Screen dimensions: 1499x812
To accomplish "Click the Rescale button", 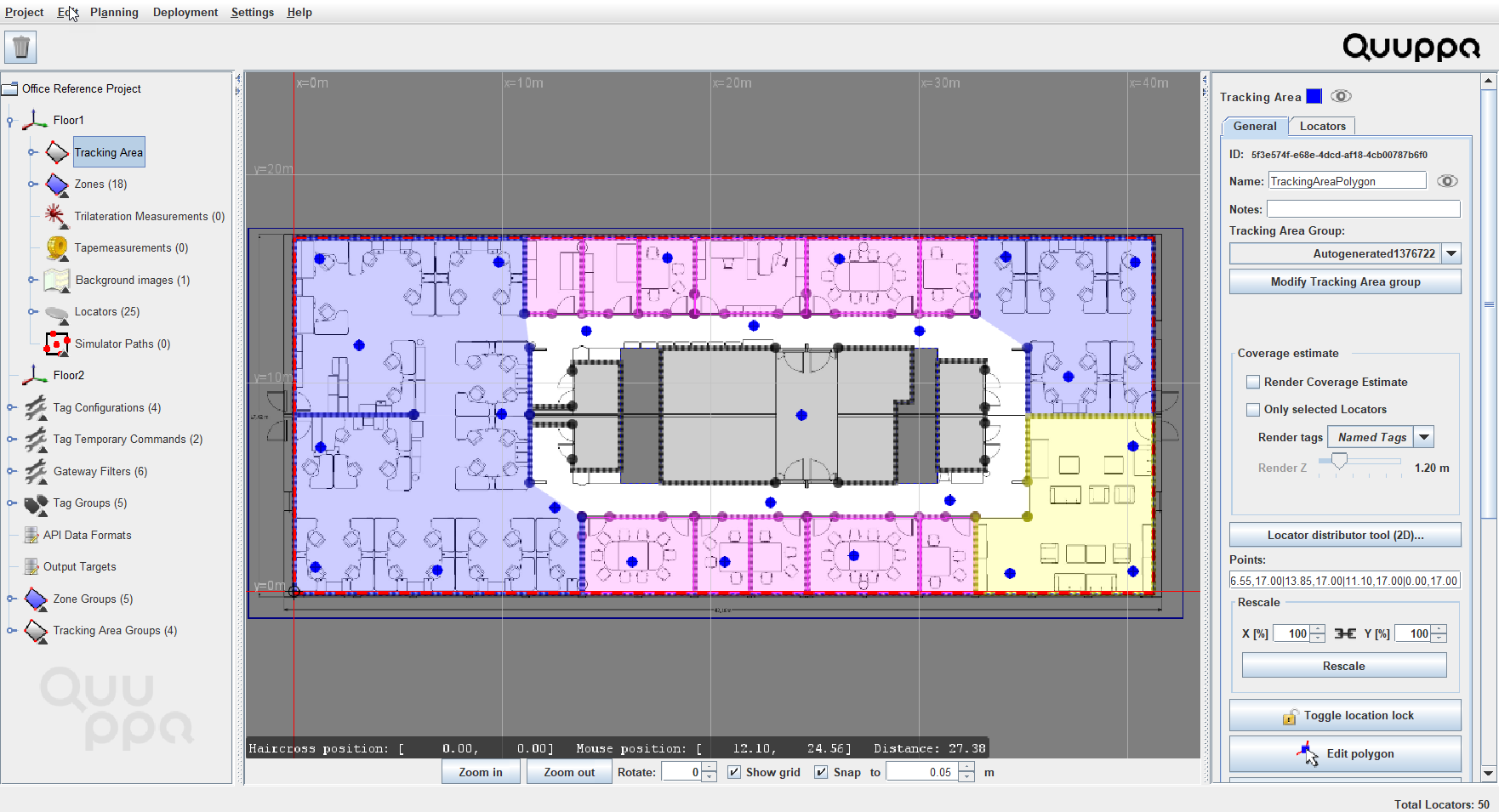I will (1343, 666).
